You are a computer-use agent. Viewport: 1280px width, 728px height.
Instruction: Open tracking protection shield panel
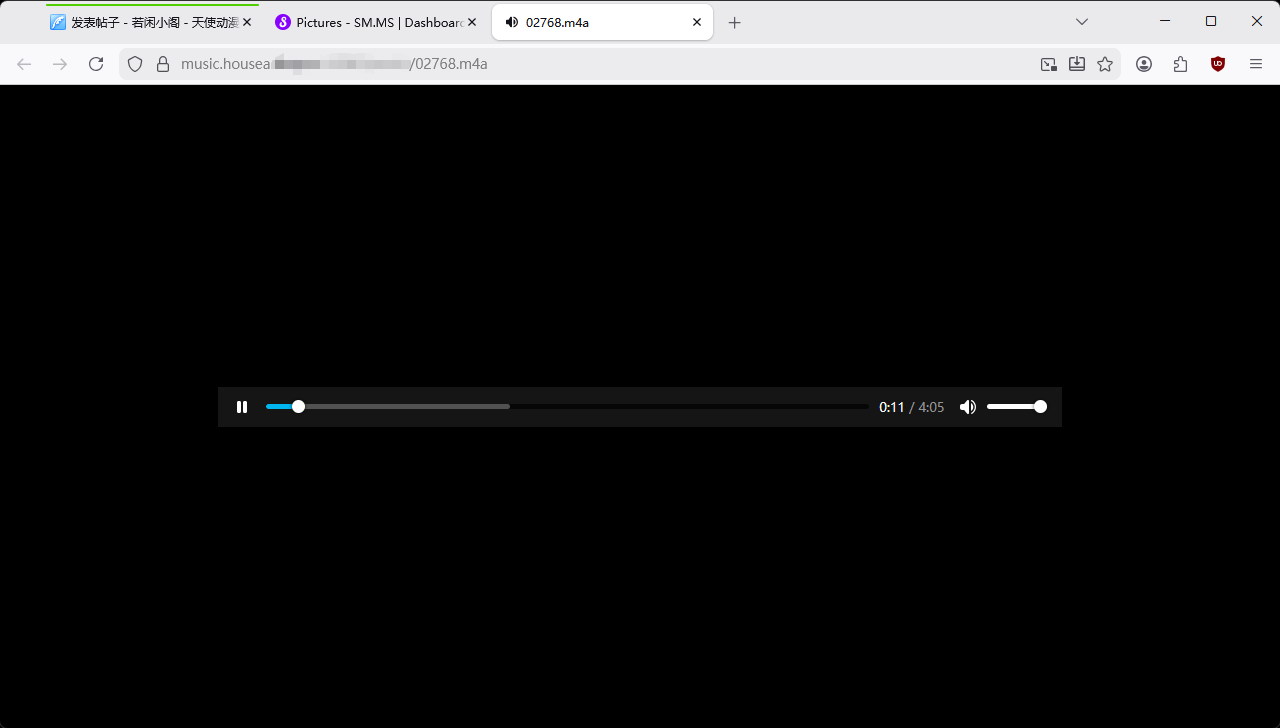(135, 64)
